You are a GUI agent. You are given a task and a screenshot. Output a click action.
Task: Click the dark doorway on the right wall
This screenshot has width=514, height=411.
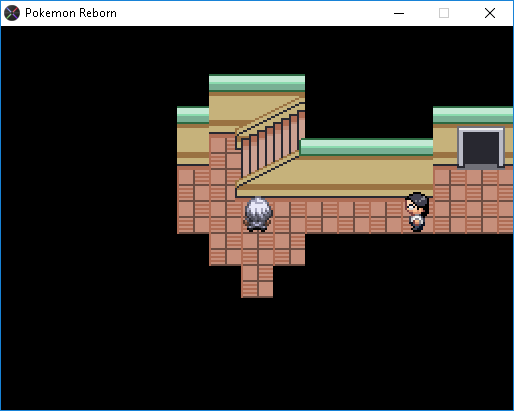(481, 147)
